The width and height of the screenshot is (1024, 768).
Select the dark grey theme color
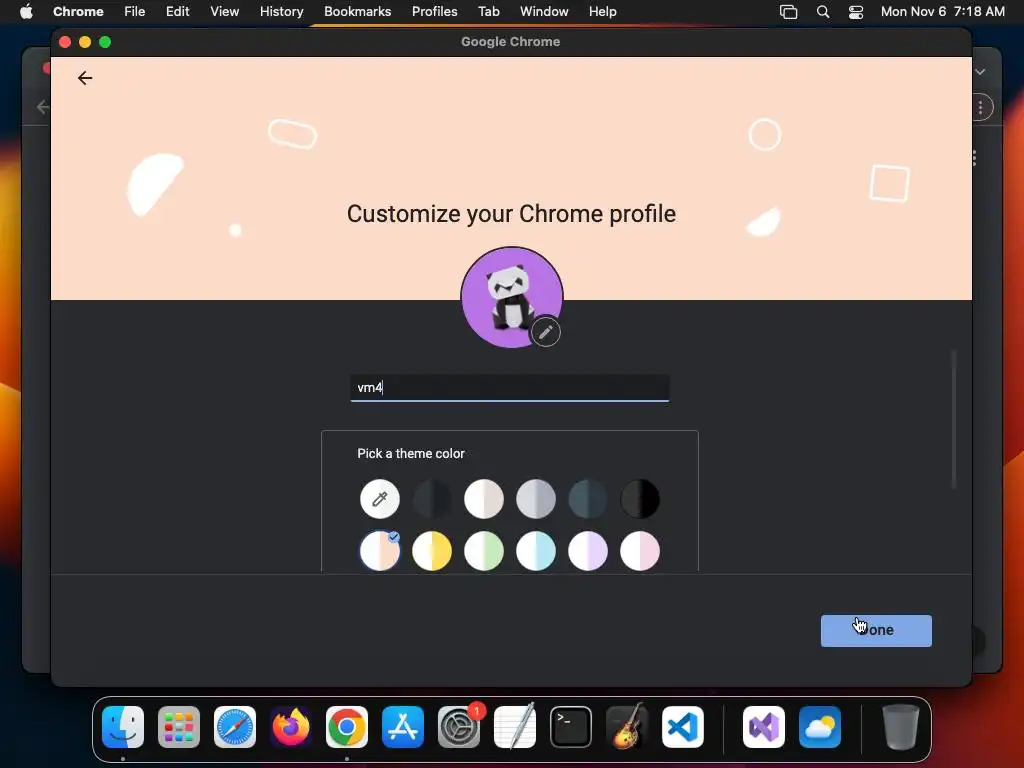(x=432, y=499)
